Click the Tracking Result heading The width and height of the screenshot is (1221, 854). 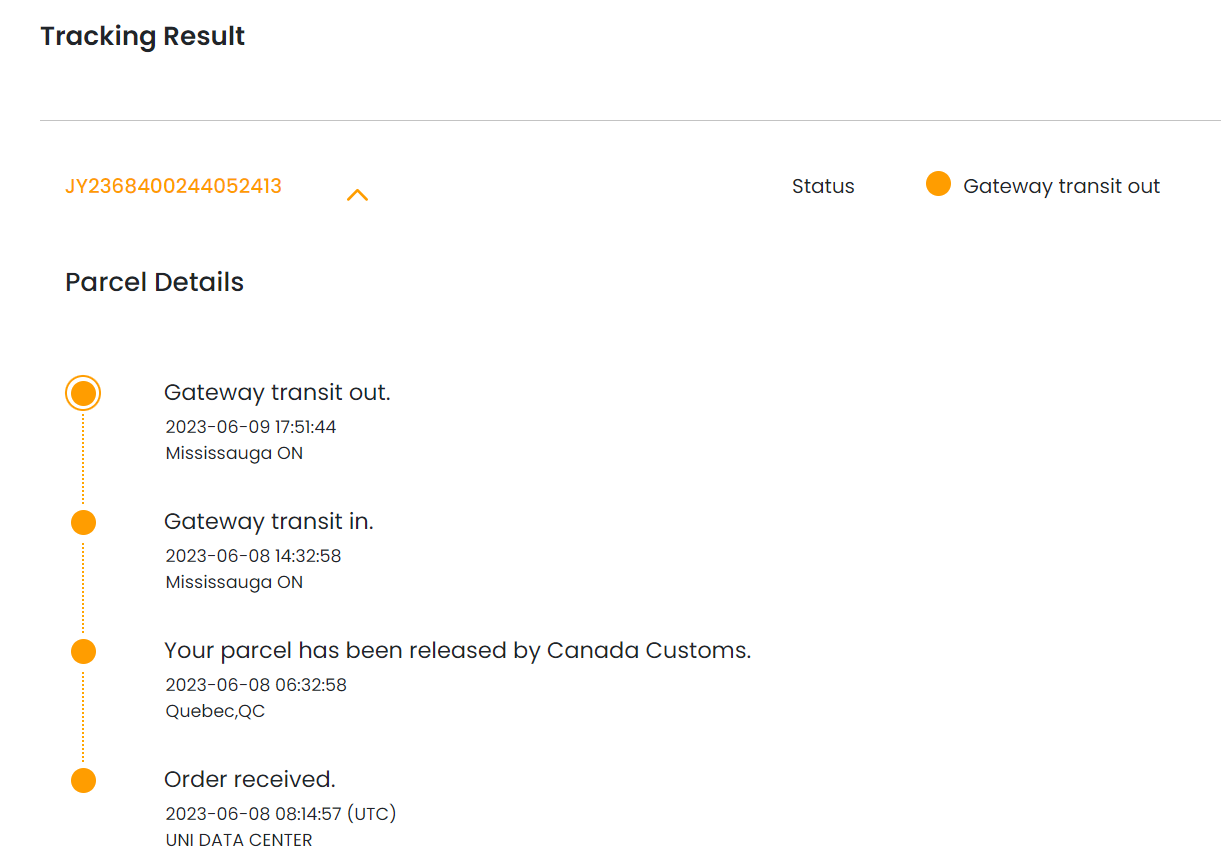pyautogui.click(x=143, y=36)
